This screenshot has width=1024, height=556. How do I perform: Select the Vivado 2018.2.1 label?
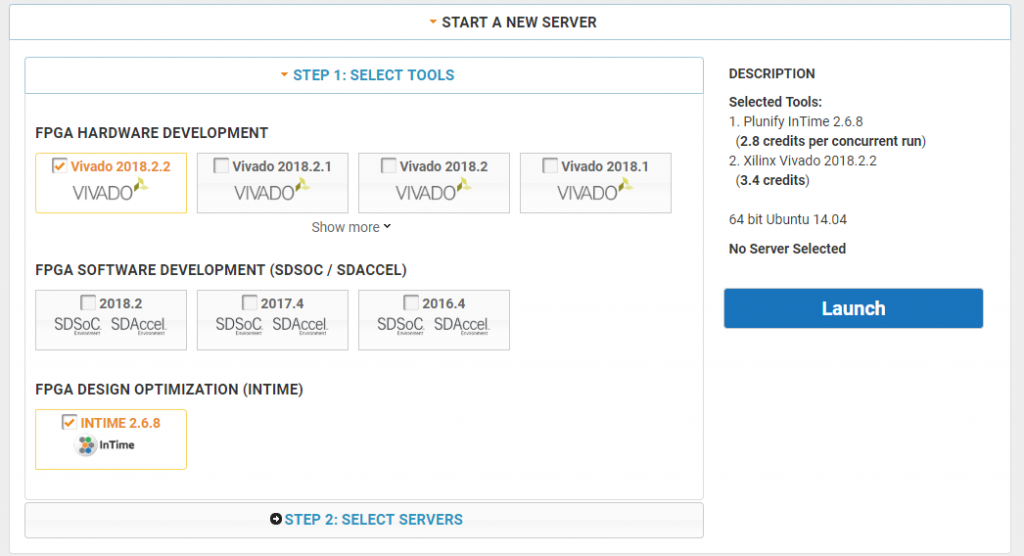click(282, 167)
